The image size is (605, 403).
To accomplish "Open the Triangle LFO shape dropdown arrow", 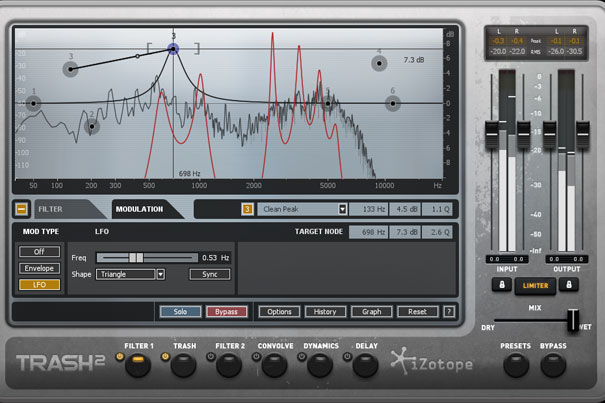I will [x=161, y=274].
